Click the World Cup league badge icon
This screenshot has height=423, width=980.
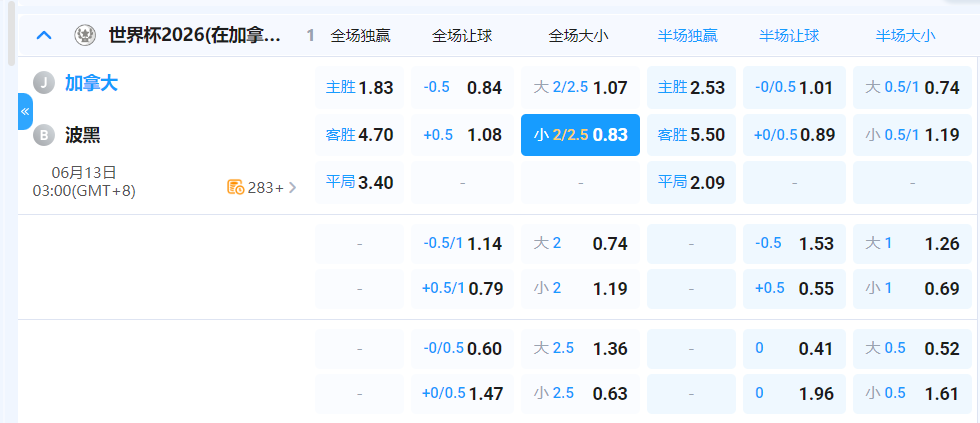(x=84, y=35)
